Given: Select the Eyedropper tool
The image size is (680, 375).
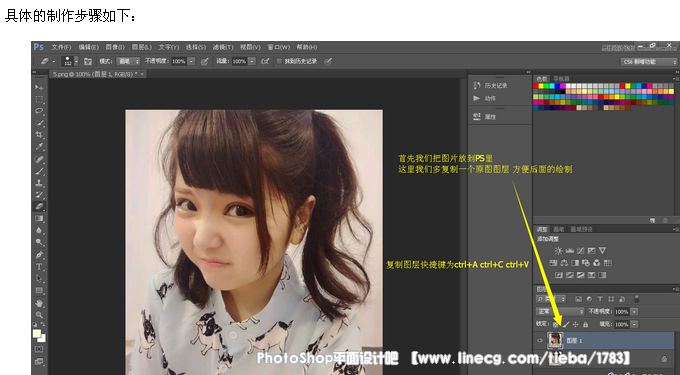Looking at the screenshot, I should pyautogui.click(x=39, y=147).
